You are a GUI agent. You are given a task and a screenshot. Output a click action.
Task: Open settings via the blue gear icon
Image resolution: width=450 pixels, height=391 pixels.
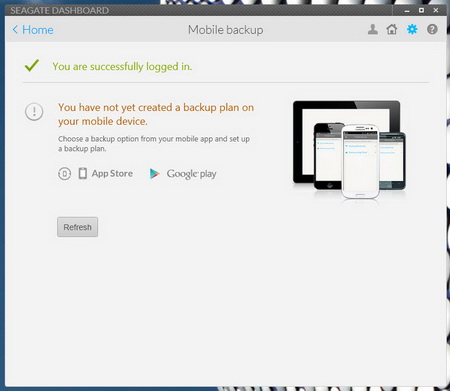point(412,29)
